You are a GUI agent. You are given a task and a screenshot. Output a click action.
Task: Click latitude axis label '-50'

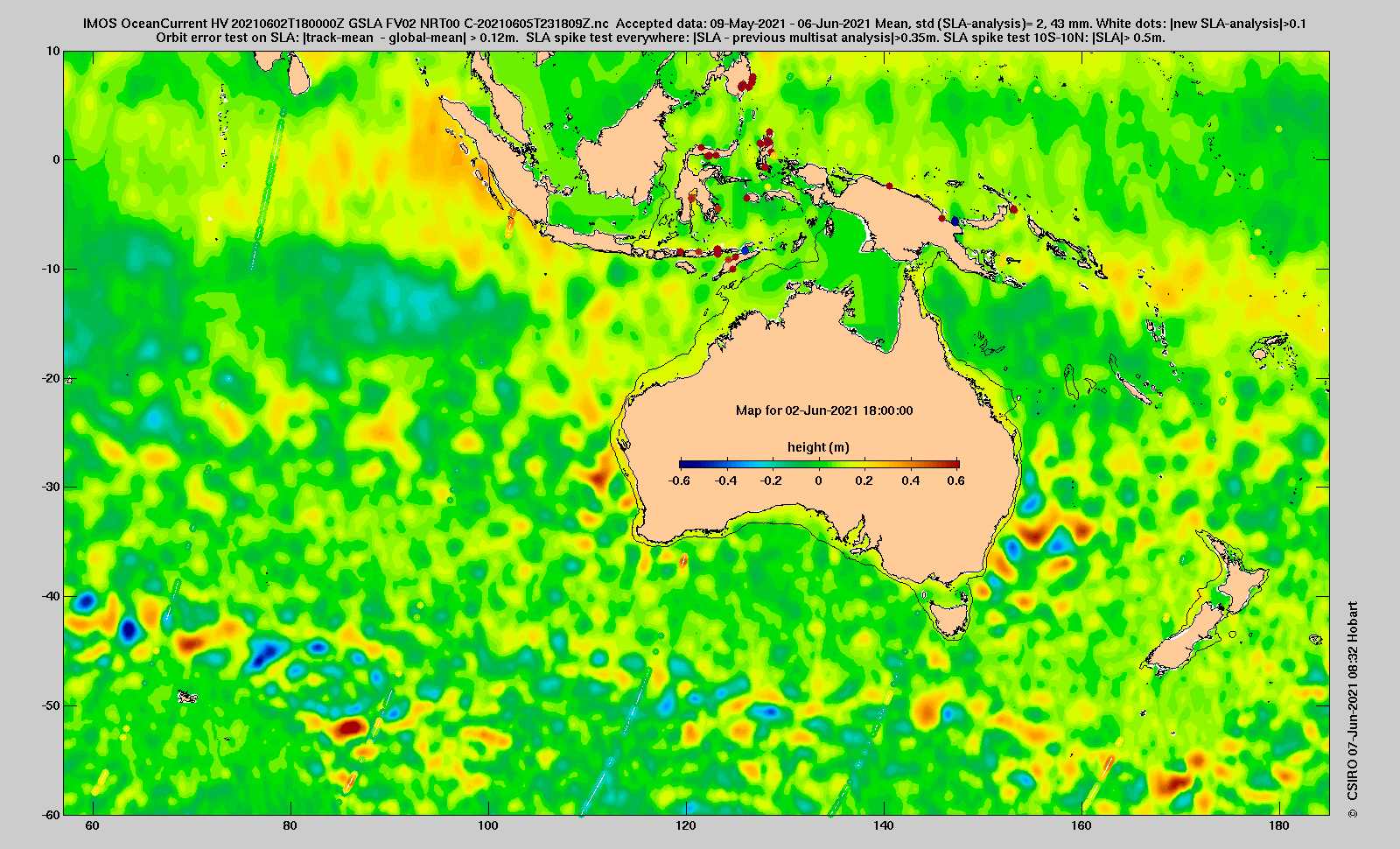coord(51,705)
